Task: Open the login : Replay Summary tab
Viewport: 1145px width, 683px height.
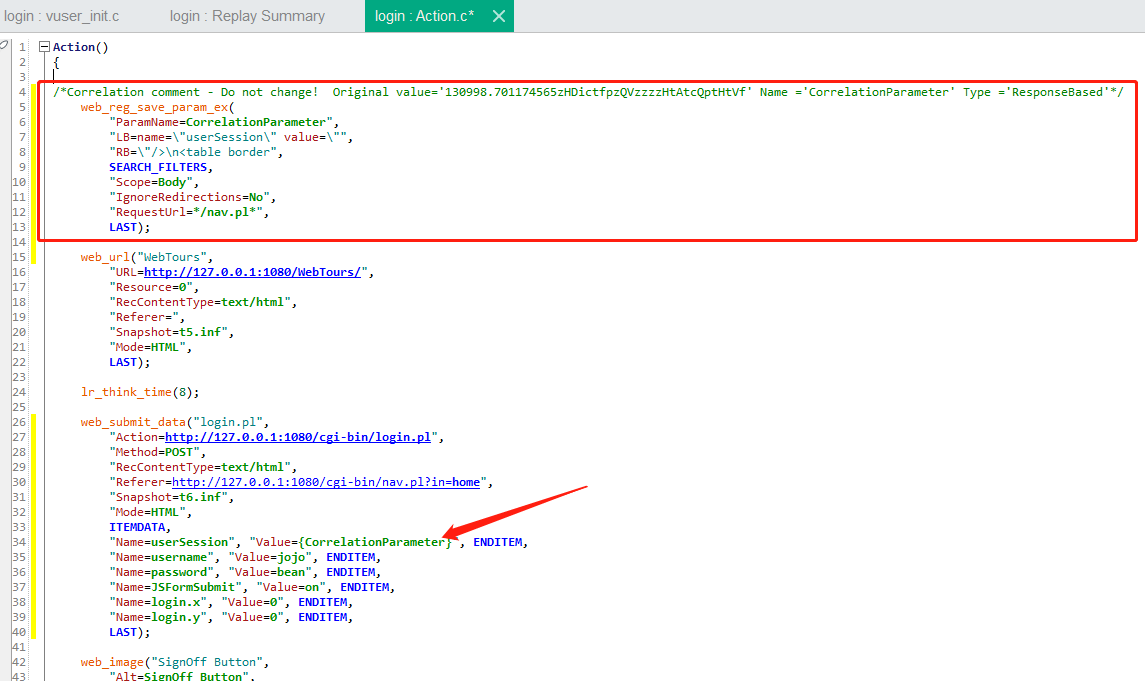Action: tap(247, 16)
